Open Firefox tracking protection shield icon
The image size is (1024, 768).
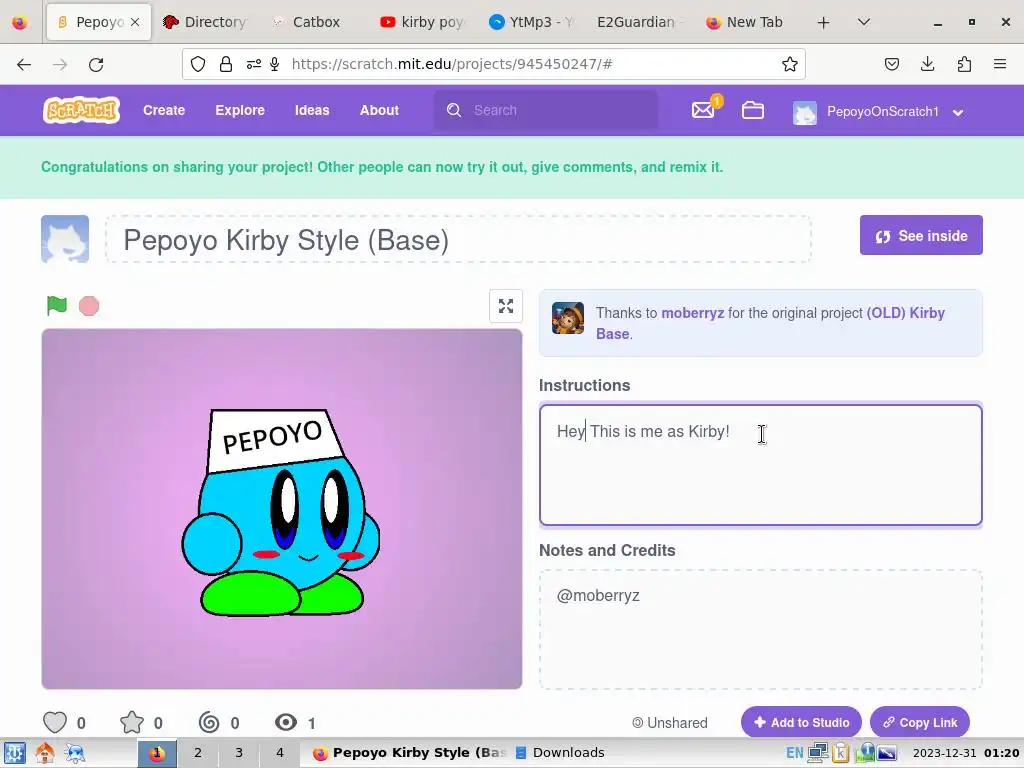coord(198,64)
